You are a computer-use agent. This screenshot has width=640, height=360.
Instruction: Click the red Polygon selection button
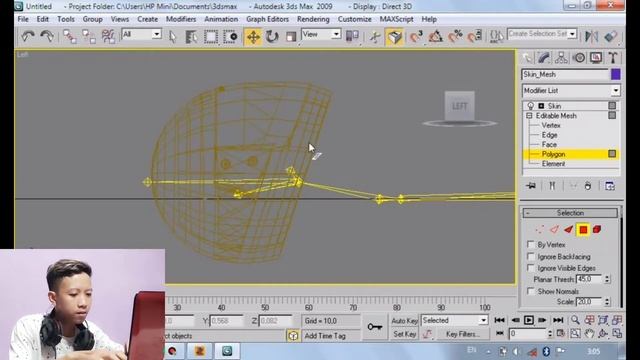click(x=583, y=230)
